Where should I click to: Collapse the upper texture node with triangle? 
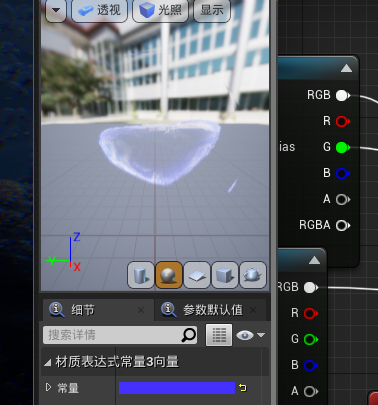click(346, 68)
